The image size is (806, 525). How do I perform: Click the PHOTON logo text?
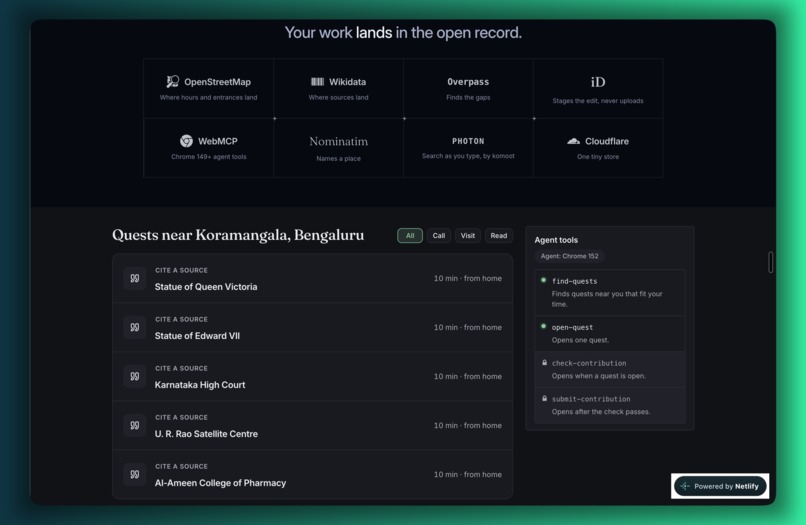(468, 141)
